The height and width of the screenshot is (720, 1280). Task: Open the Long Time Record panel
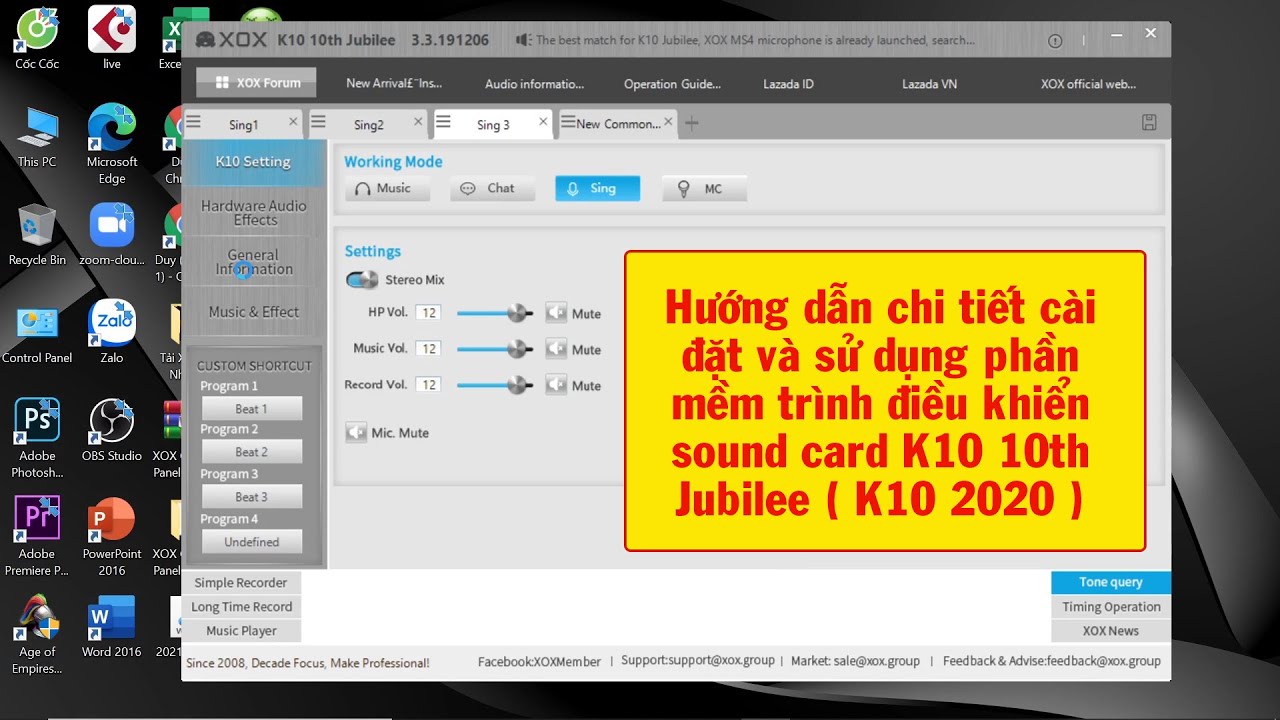241,607
